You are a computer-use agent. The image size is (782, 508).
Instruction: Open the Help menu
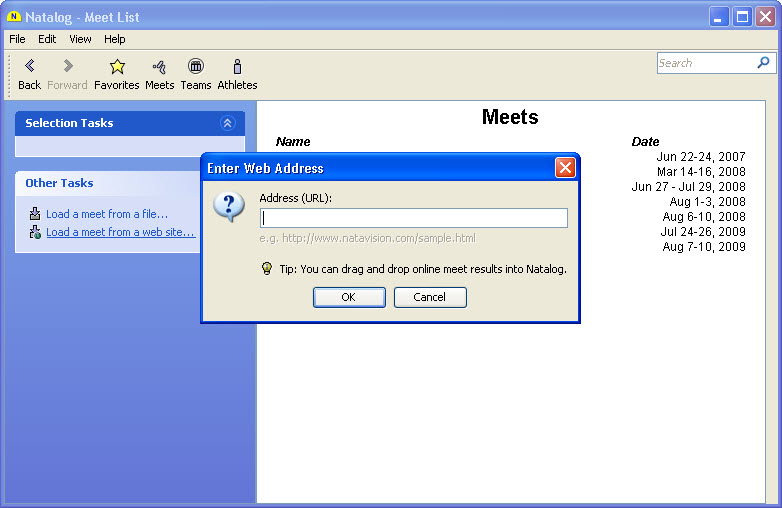click(115, 39)
